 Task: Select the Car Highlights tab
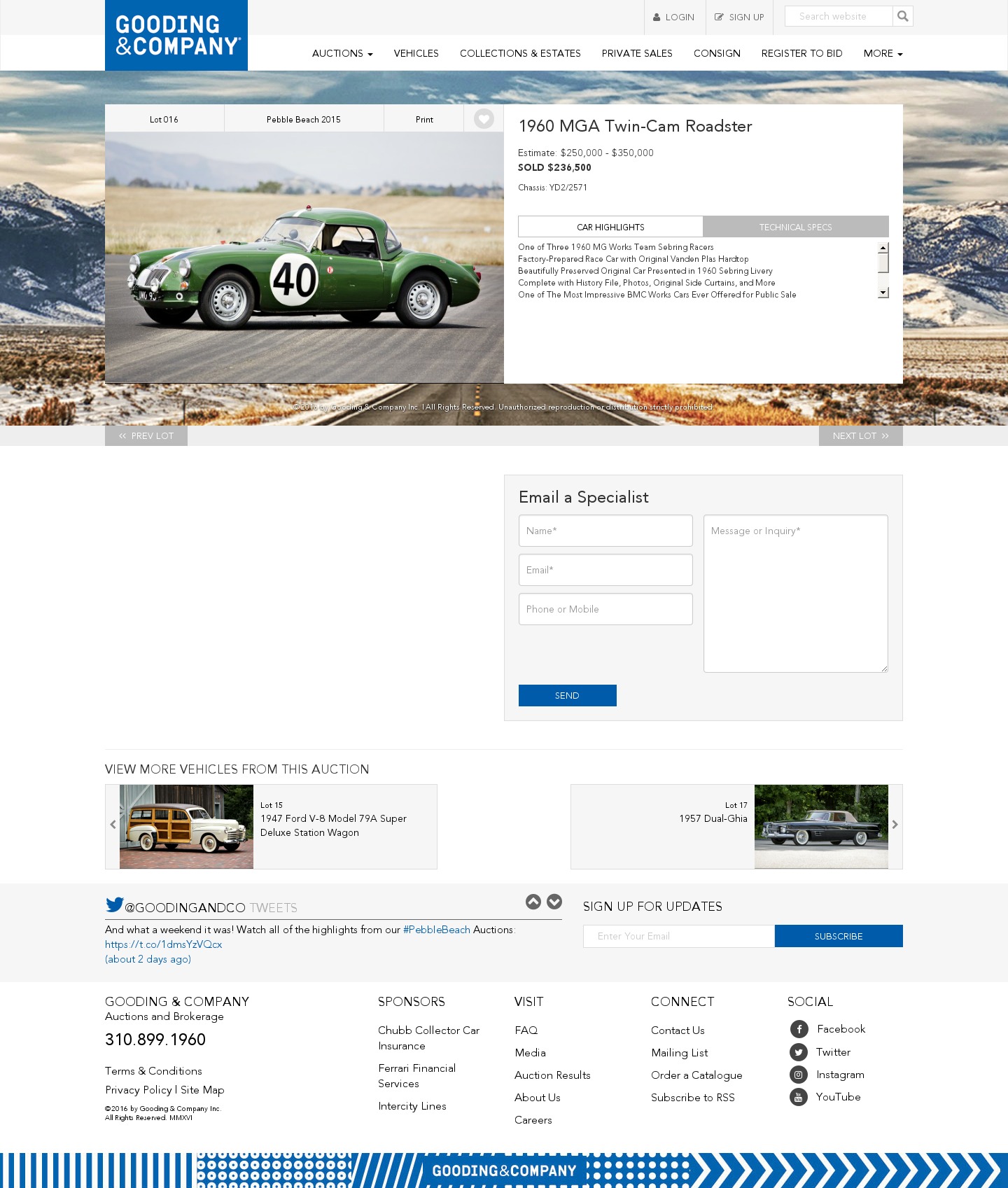(610, 227)
